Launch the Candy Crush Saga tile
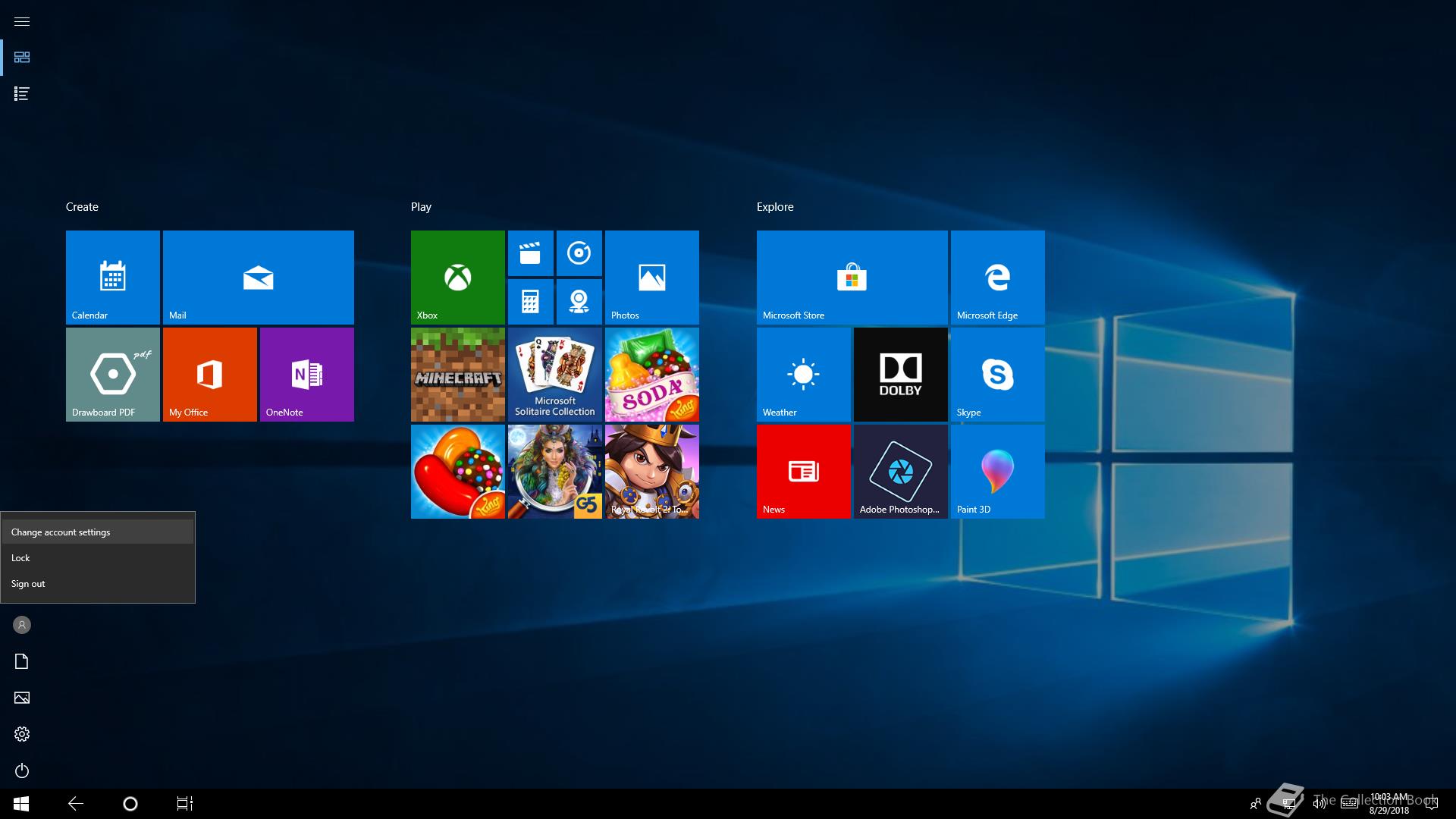Screen dimensions: 1456x819 [458, 472]
